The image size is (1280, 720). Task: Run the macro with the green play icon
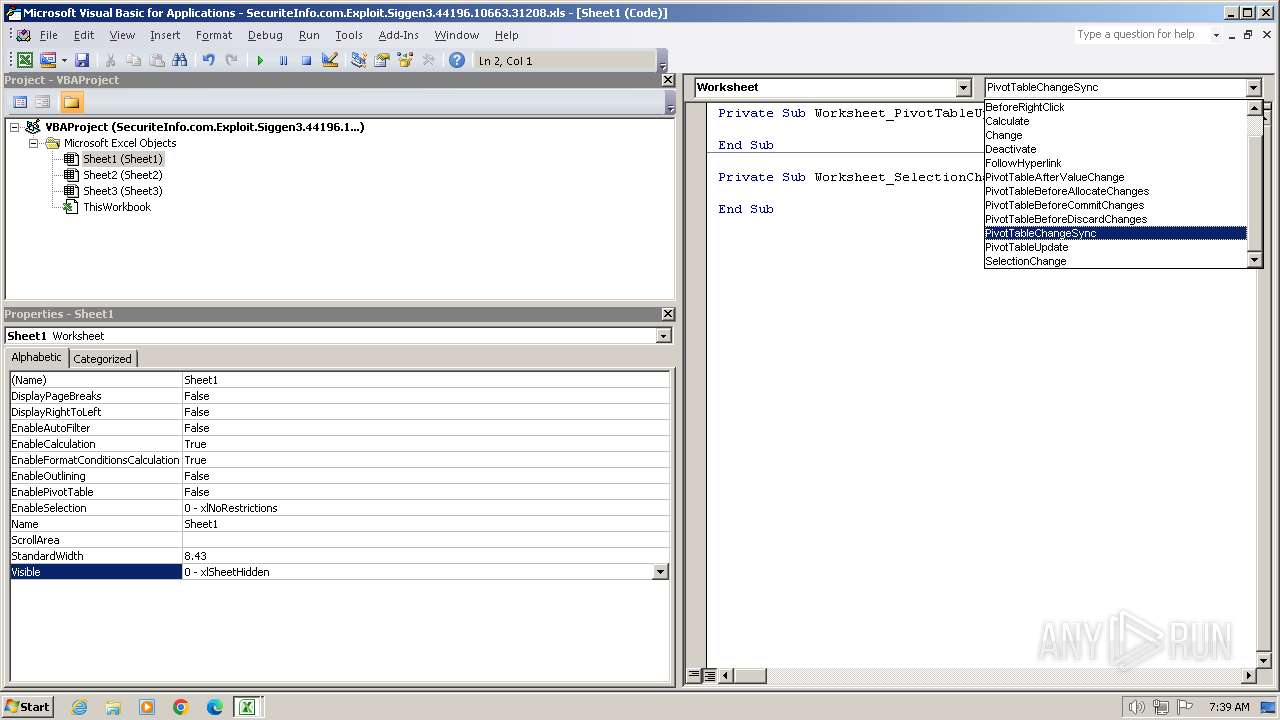(260, 60)
